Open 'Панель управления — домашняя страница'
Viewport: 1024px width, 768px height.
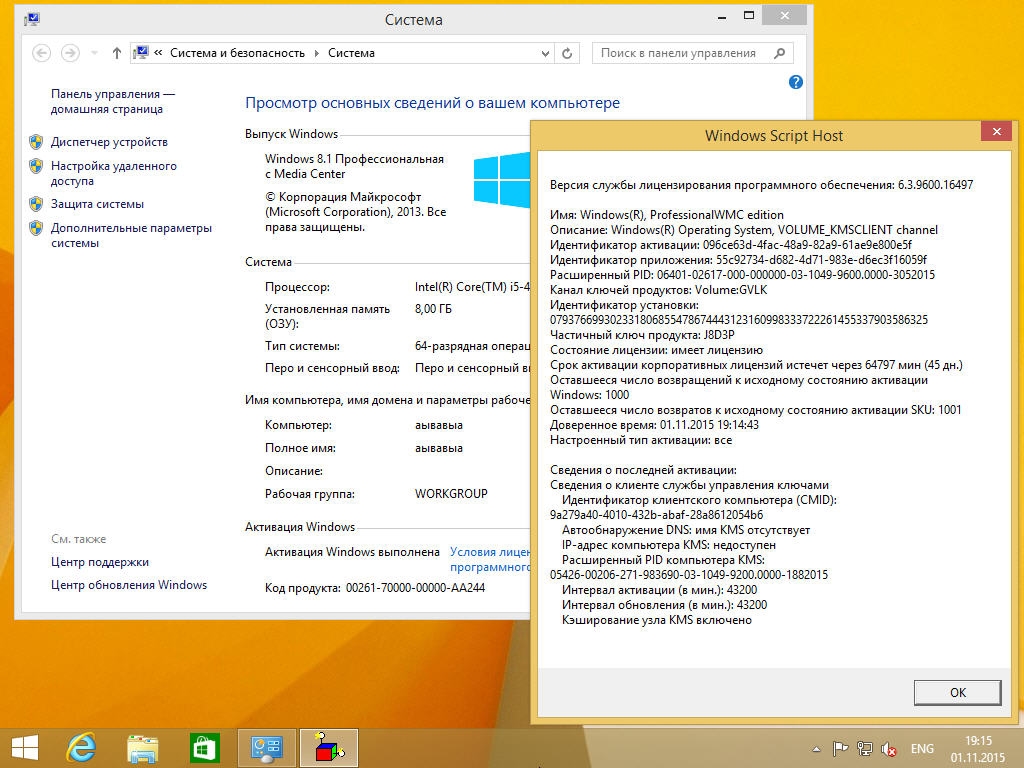pos(113,101)
